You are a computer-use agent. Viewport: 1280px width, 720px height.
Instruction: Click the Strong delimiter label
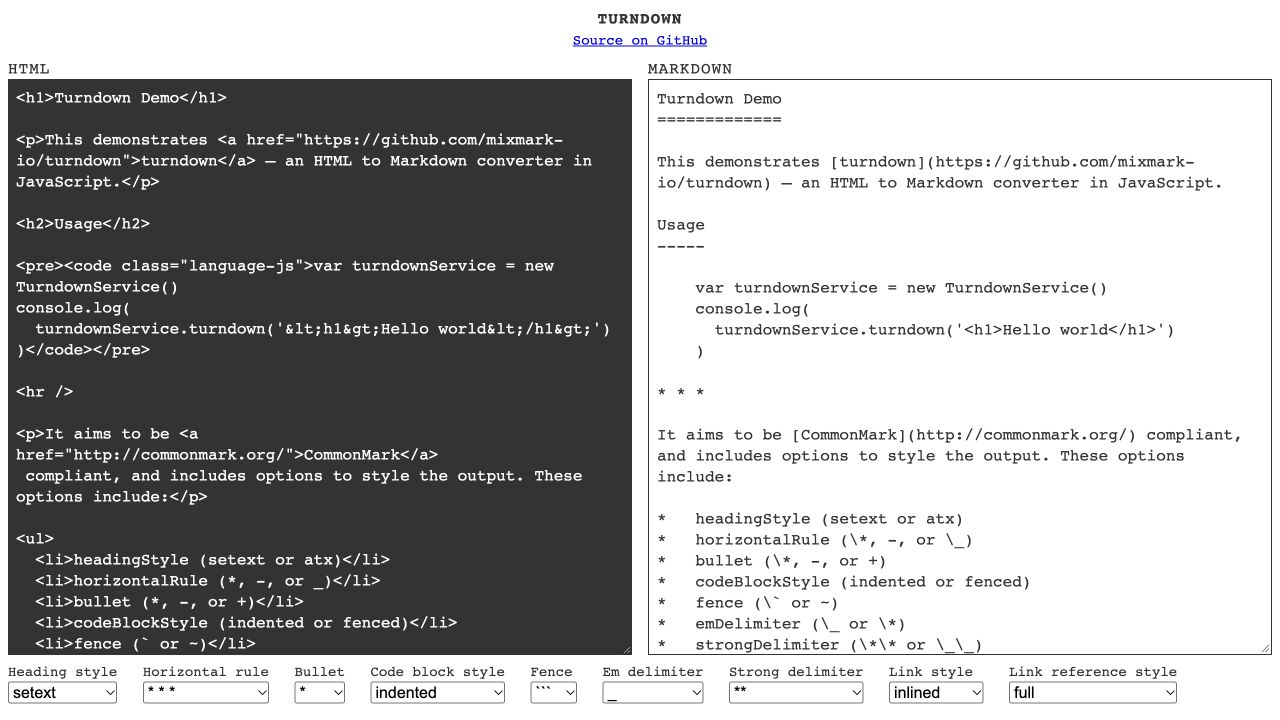[x=796, y=672]
